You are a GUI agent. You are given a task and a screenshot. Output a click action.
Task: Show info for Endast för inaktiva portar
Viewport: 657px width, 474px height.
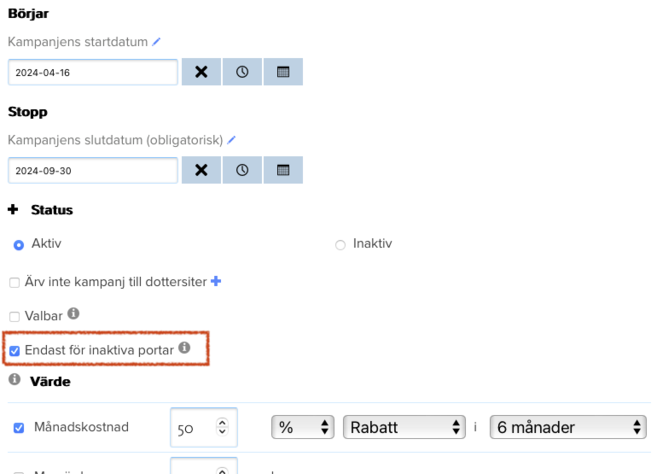click(x=184, y=349)
